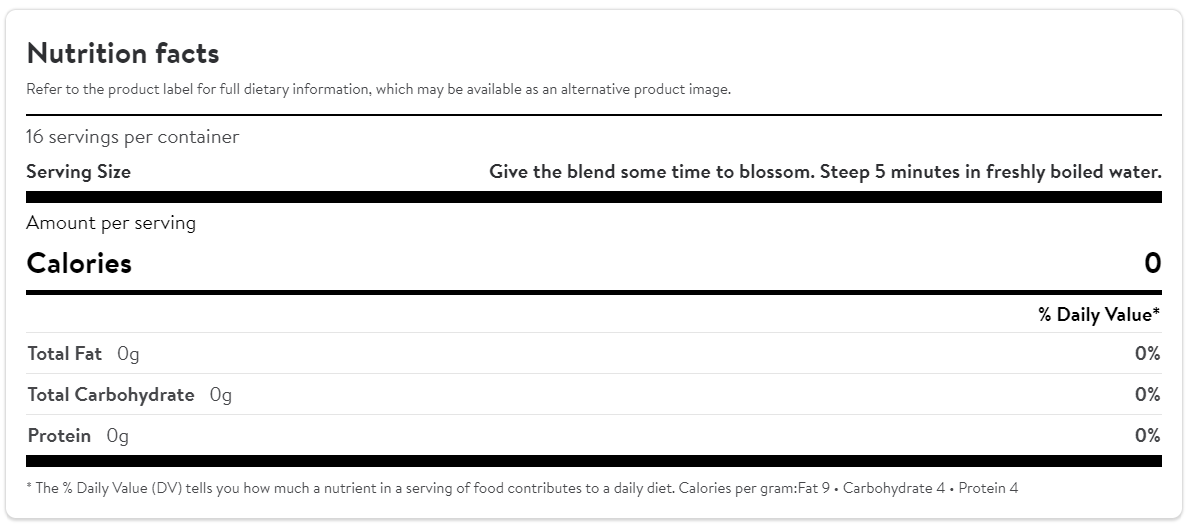
Task: Click the product label disclaimer text
Action: (x=378, y=89)
